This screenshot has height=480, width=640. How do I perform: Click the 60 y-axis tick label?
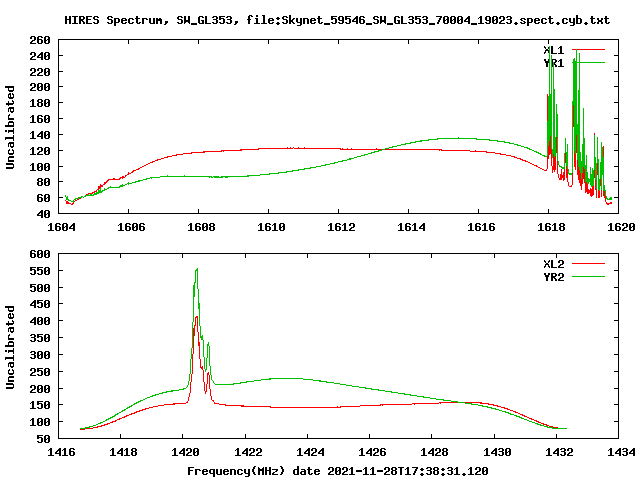click(x=44, y=198)
